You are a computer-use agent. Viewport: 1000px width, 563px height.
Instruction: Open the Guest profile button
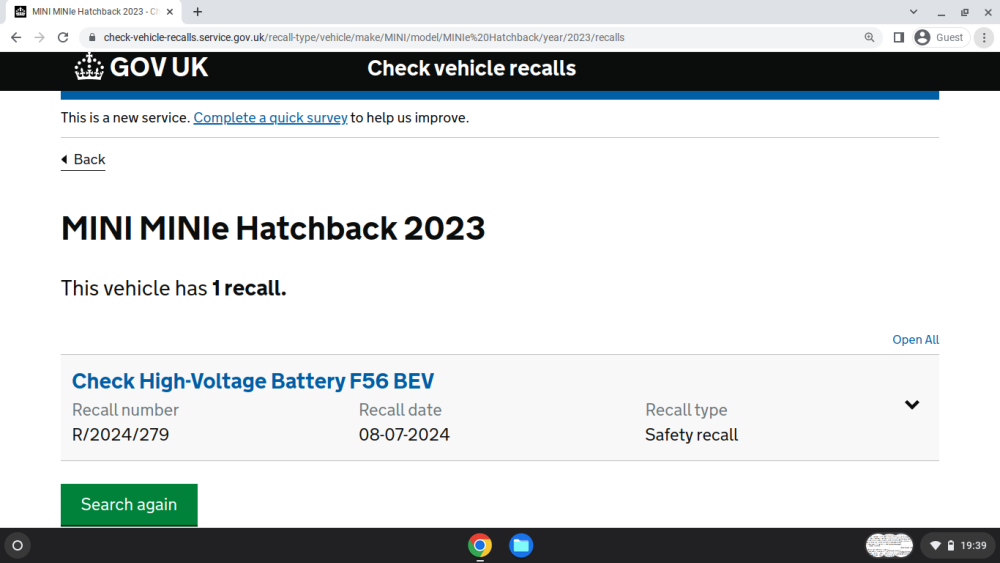941,38
